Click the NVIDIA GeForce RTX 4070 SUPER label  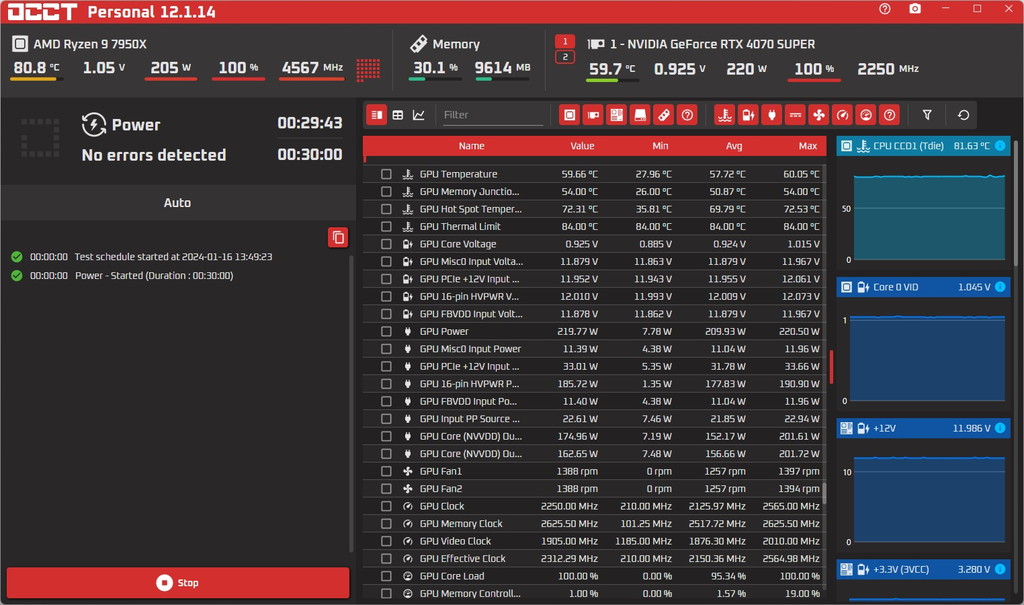point(712,44)
